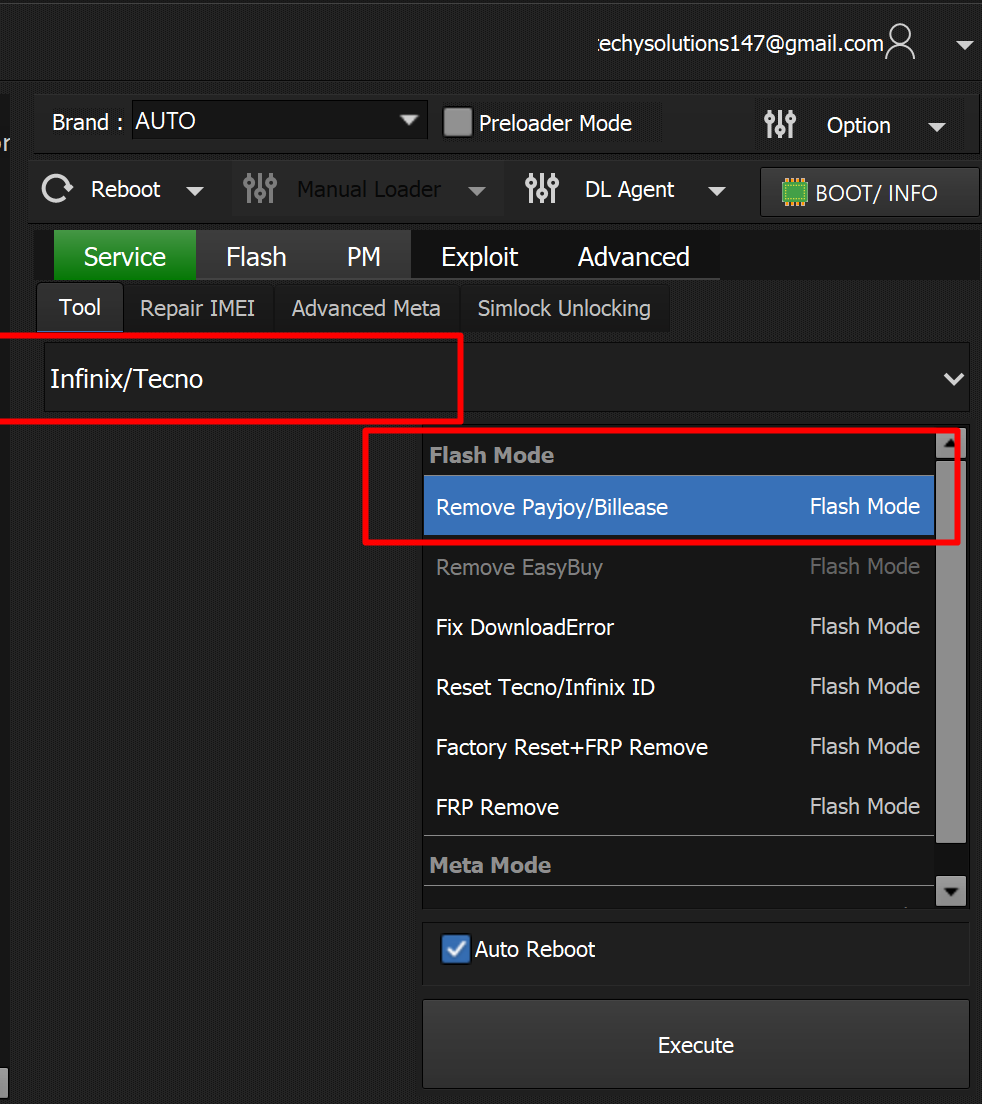Click the operation list scrollbar thumb
Screen dimensions: 982x1104
pos(950,651)
